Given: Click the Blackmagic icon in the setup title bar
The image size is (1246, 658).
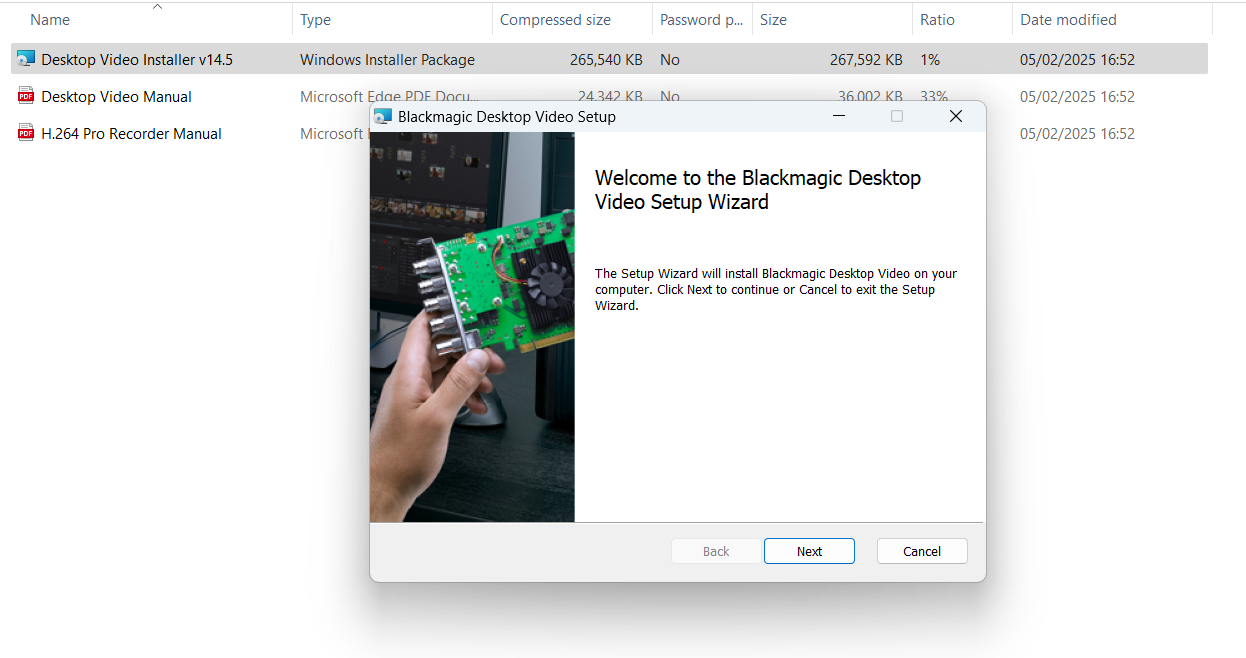Looking at the screenshot, I should pyautogui.click(x=382, y=116).
